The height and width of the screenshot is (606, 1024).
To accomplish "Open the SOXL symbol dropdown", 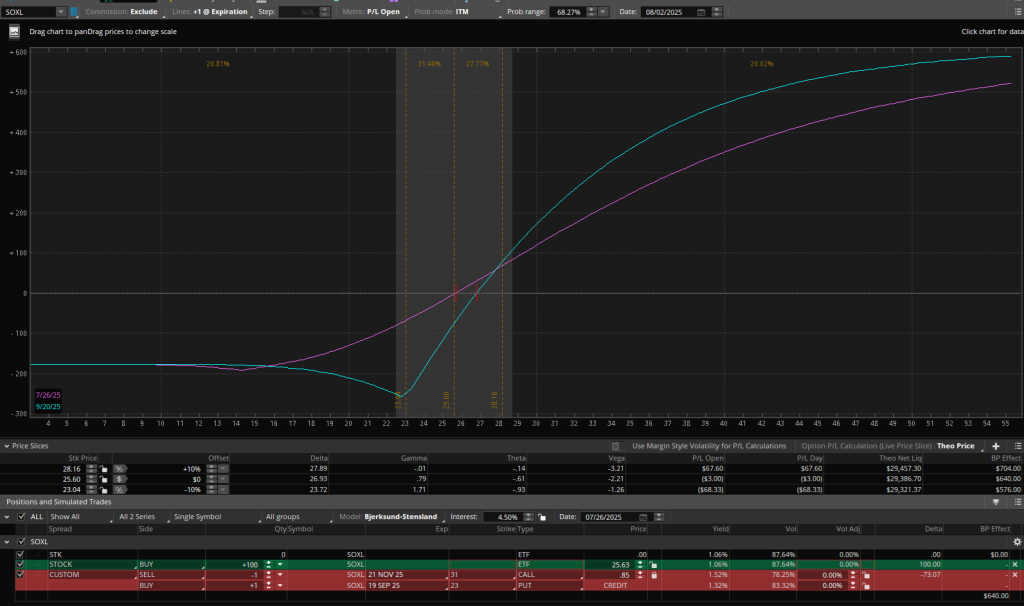I will (x=60, y=12).
